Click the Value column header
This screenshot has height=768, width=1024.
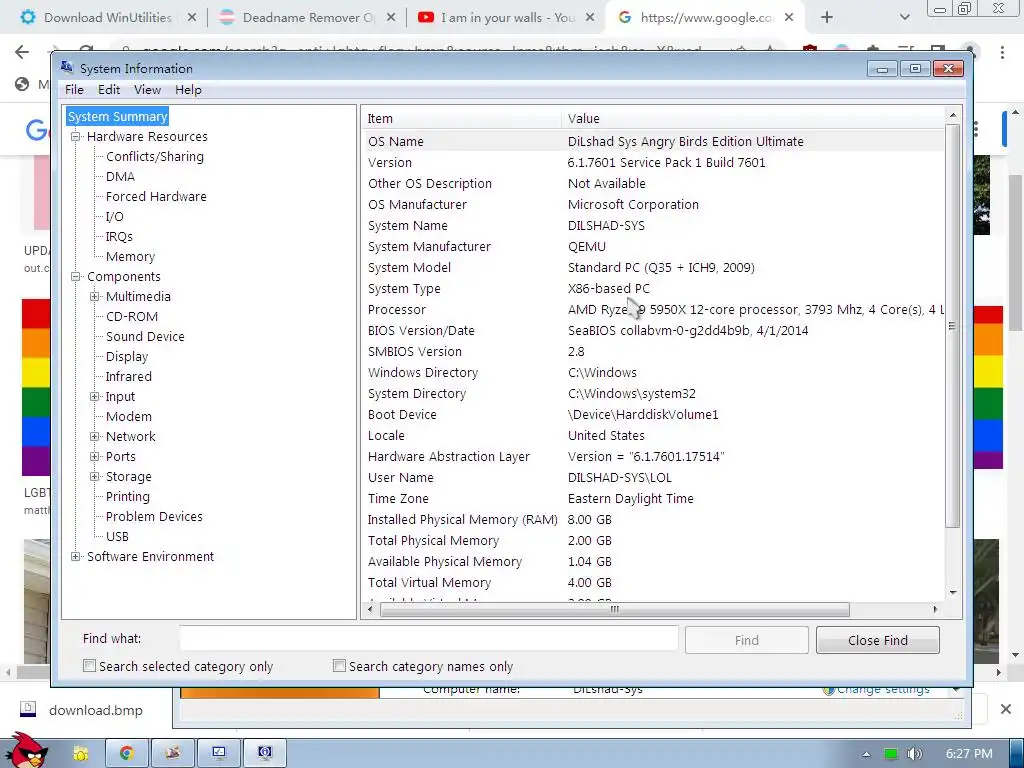coord(752,118)
